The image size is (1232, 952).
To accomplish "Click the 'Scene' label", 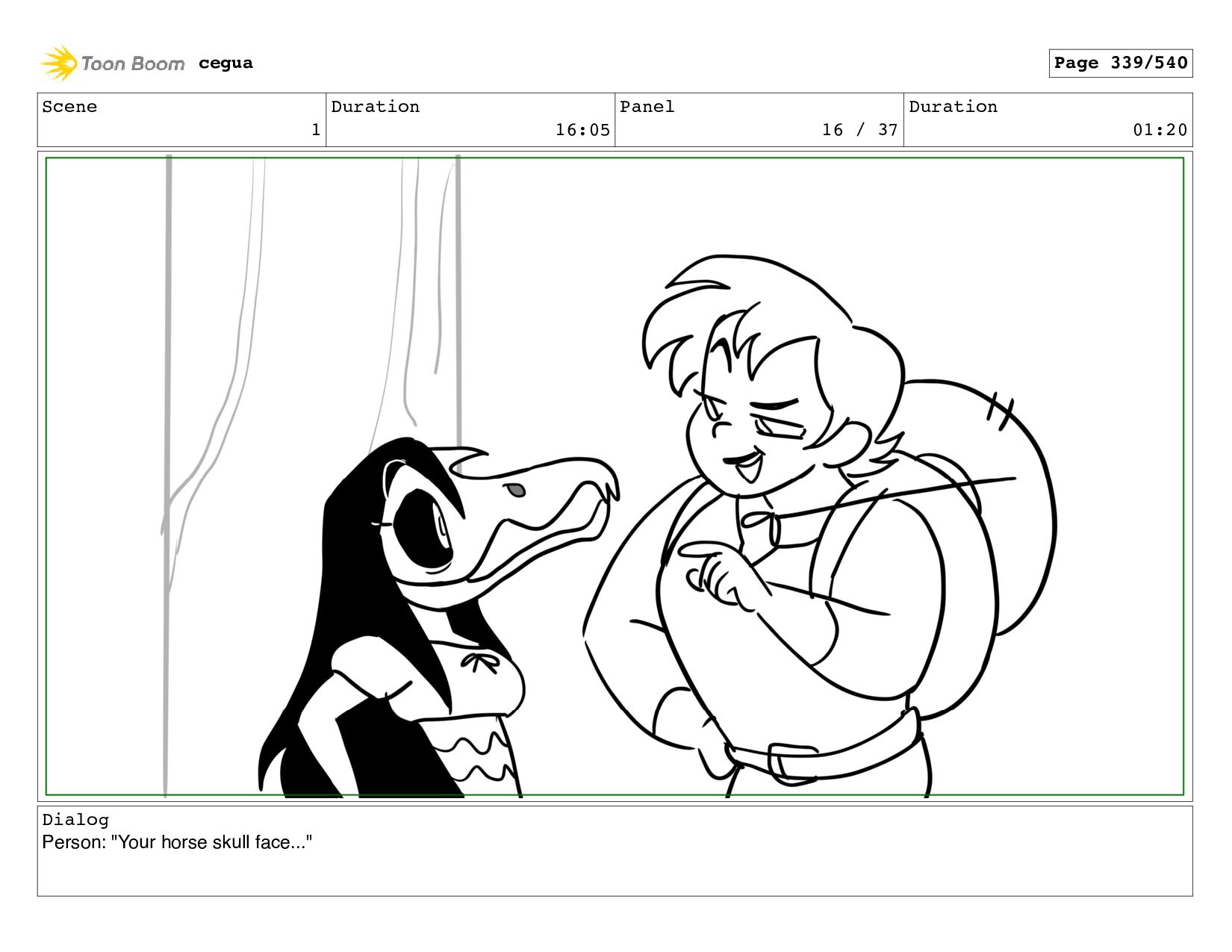I will 69,107.
